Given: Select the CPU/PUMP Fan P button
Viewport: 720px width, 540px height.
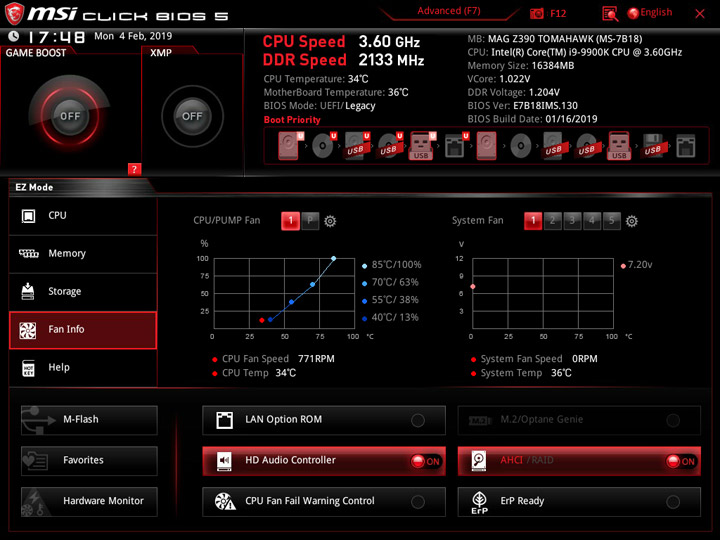Looking at the screenshot, I should coord(310,221).
